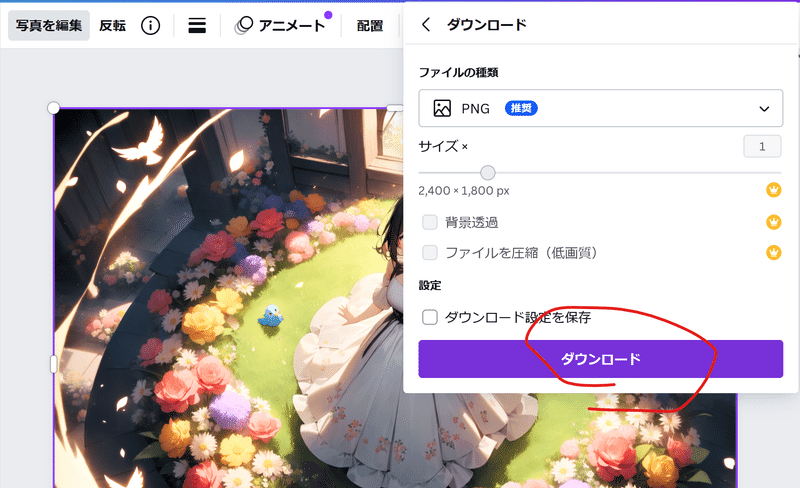Open the 写真を編集 photo editor
Viewport: 800px width, 488px height.
[x=48, y=26]
